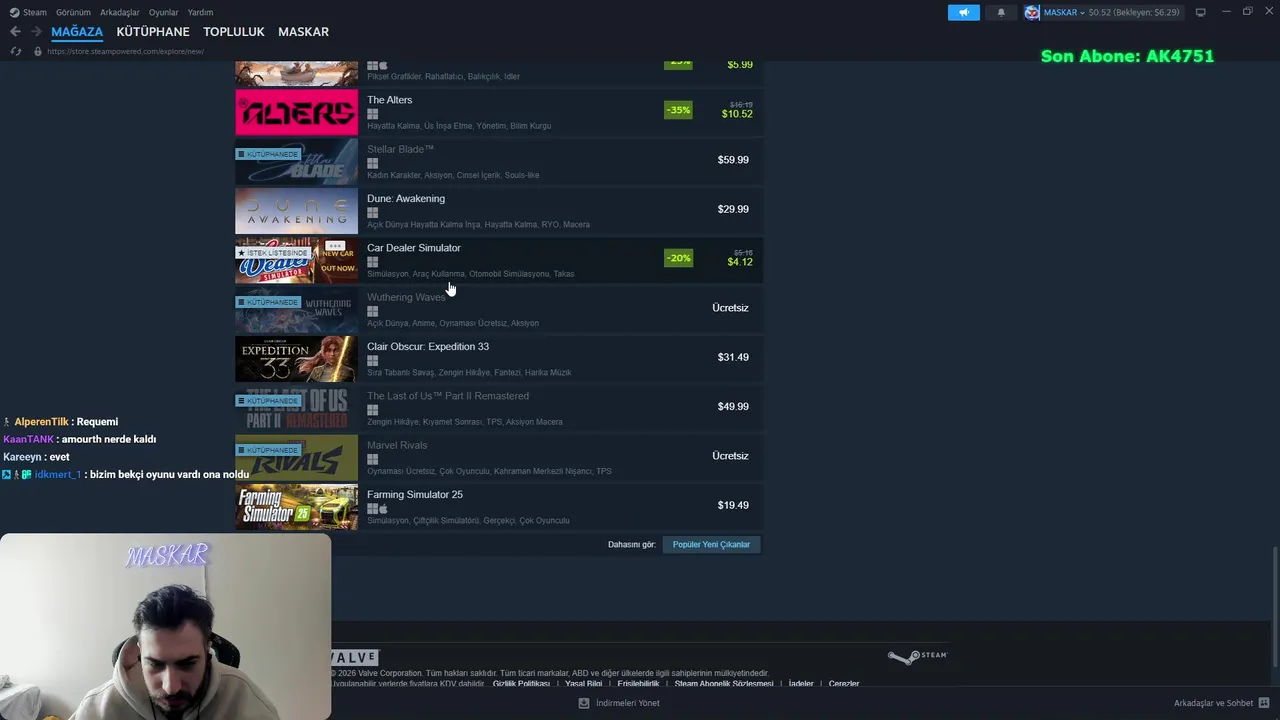The height and width of the screenshot is (720, 1280).
Task: Open The Alters game thumbnail
Action: coord(296,112)
